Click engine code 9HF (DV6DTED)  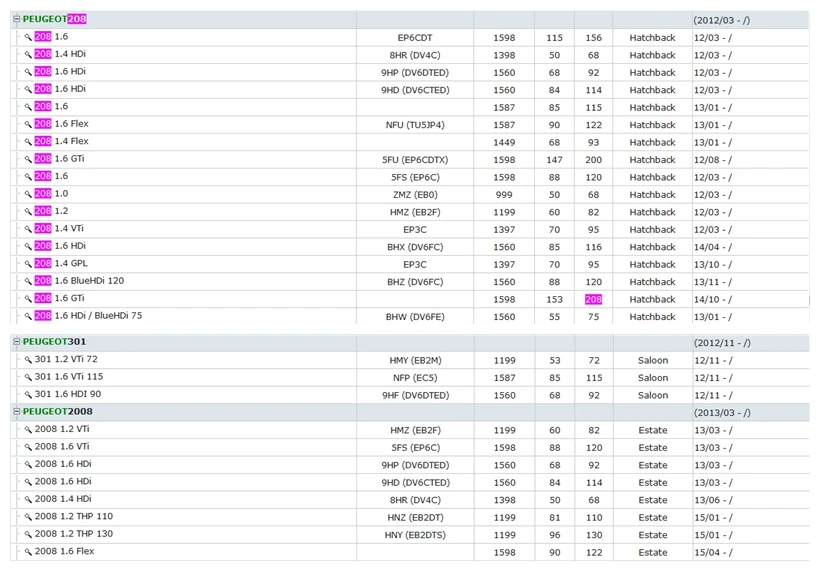click(415, 395)
